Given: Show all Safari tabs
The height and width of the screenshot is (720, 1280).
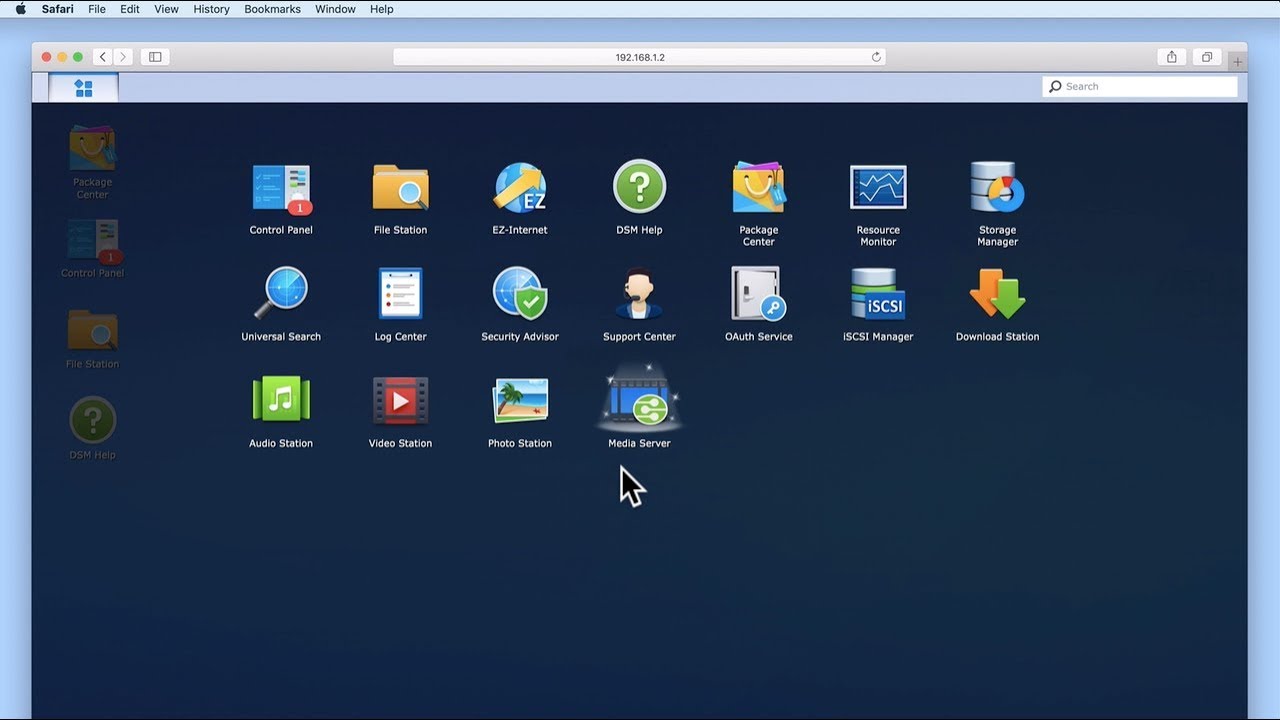Looking at the screenshot, I should tap(1207, 57).
